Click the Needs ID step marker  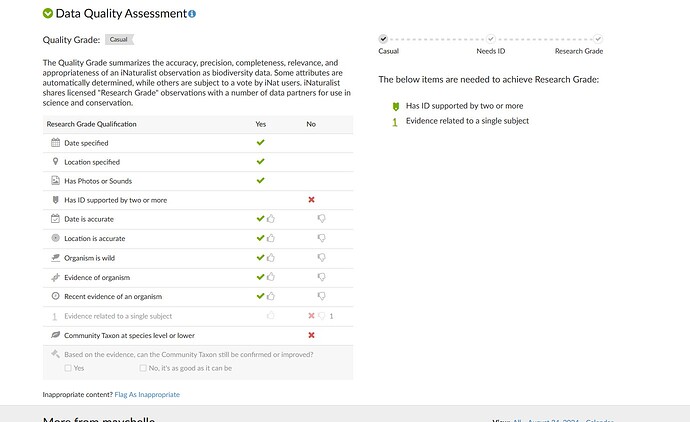(x=491, y=39)
